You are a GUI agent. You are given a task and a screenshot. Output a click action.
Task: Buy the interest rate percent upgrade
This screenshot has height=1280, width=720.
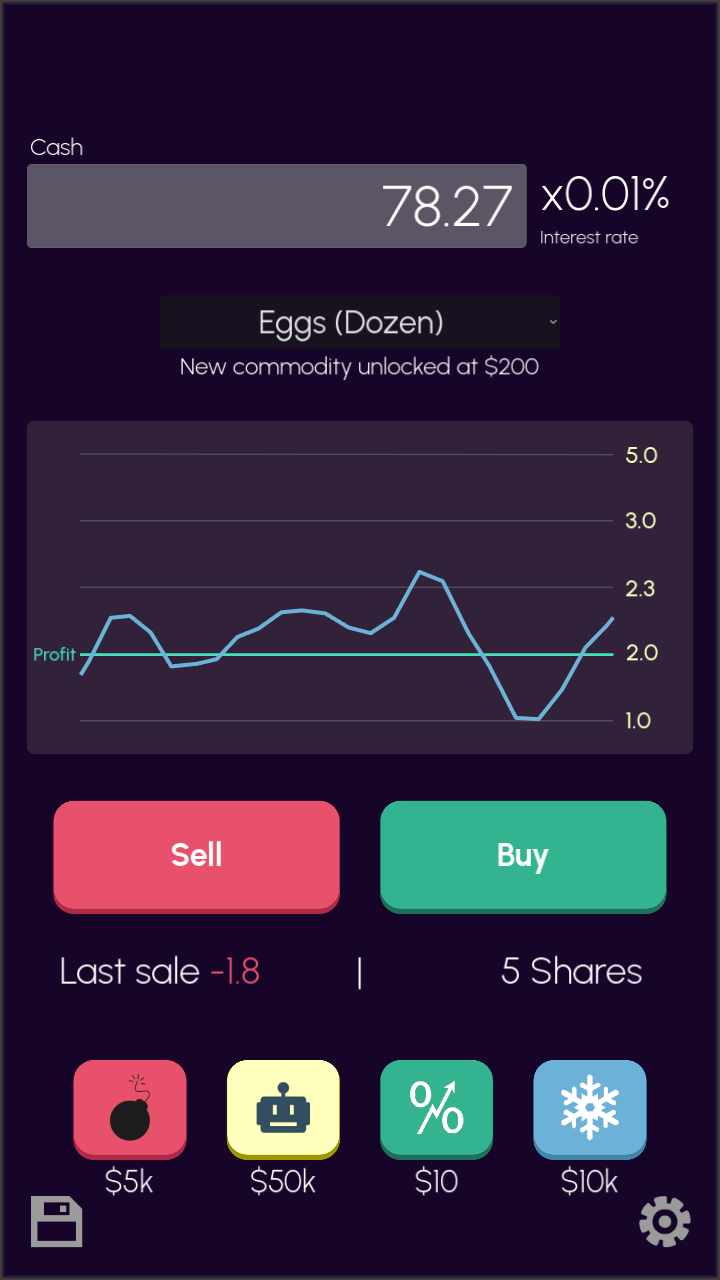click(x=436, y=1109)
